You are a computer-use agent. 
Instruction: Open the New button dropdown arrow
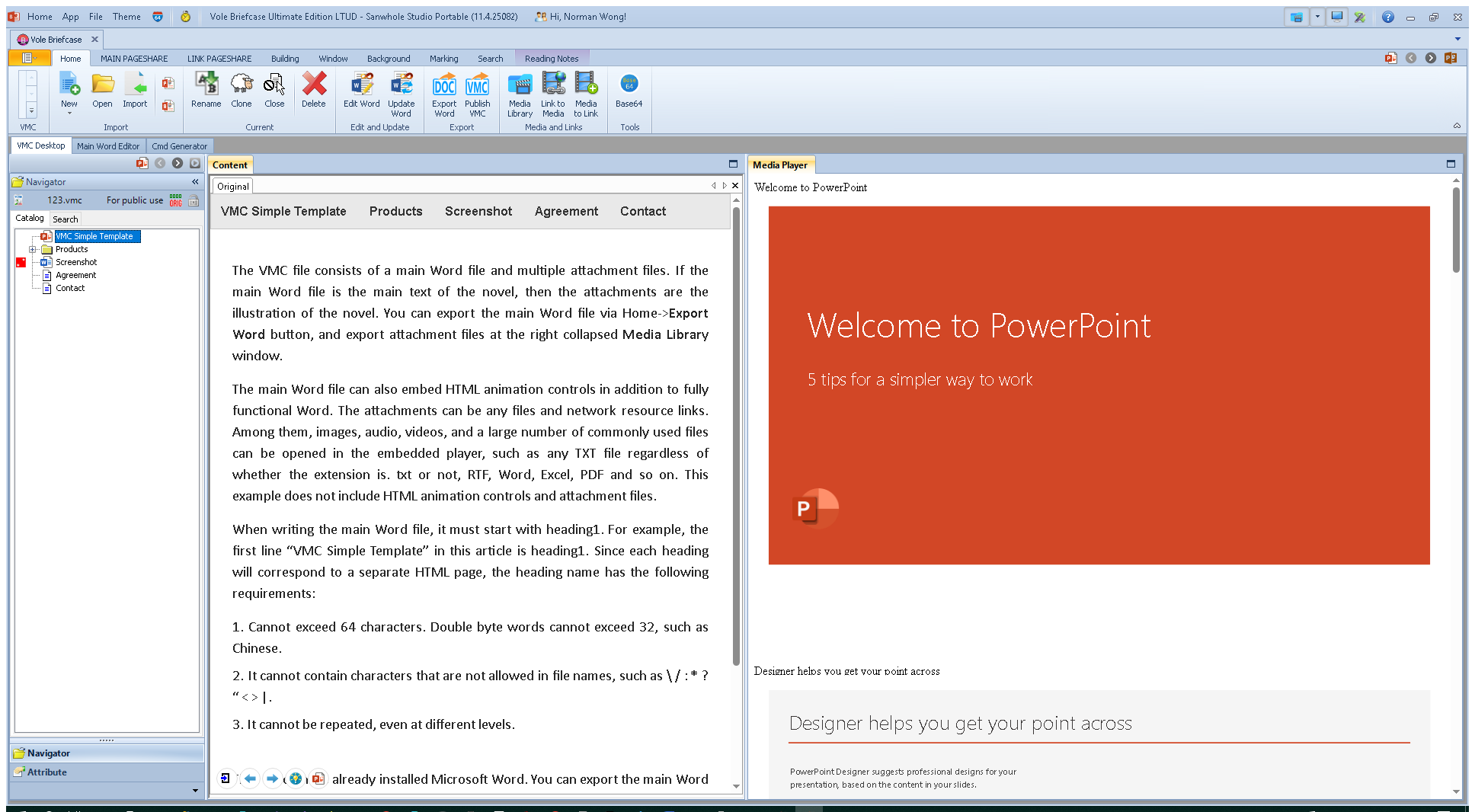(x=69, y=113)
